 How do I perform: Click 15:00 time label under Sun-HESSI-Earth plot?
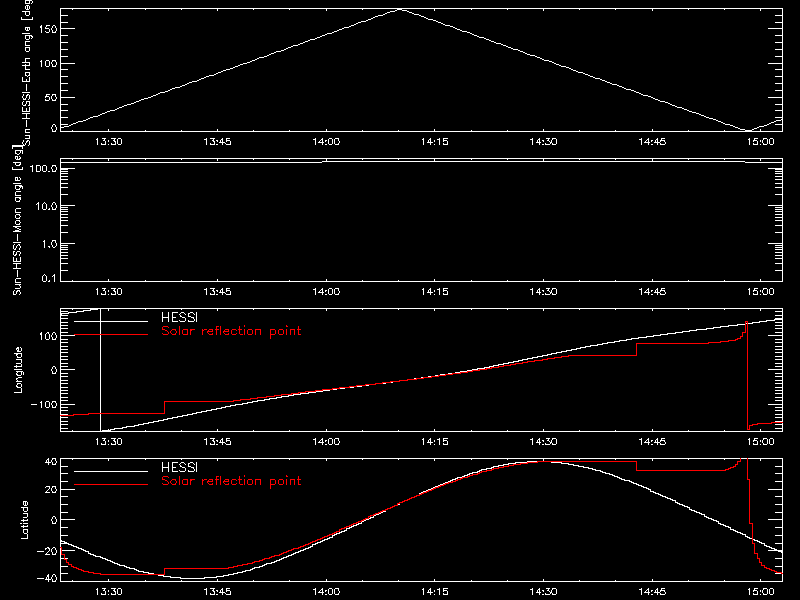coord(761,142)
